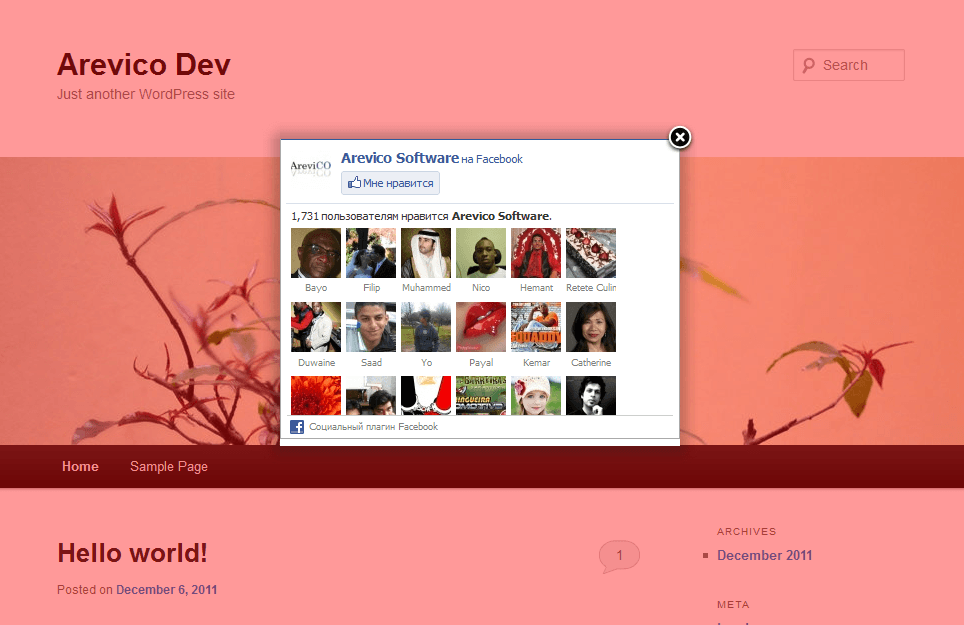Click the name 'Bayo' under the photo
964x625 pixels.
tap(316, 288)
